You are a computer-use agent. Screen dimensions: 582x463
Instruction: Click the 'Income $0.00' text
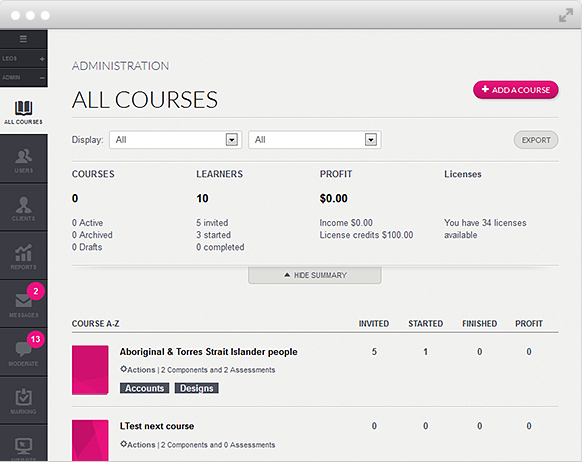(x=346, y=223)
